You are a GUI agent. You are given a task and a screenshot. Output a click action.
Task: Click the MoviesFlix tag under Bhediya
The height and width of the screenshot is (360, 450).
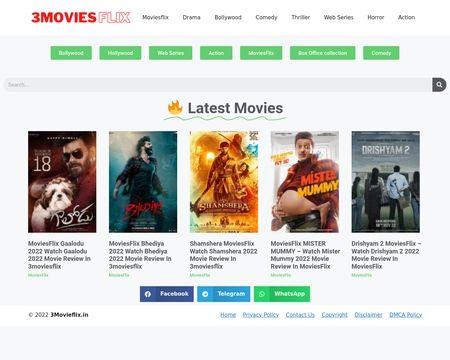pyautogui.click(x=119, y=275)
